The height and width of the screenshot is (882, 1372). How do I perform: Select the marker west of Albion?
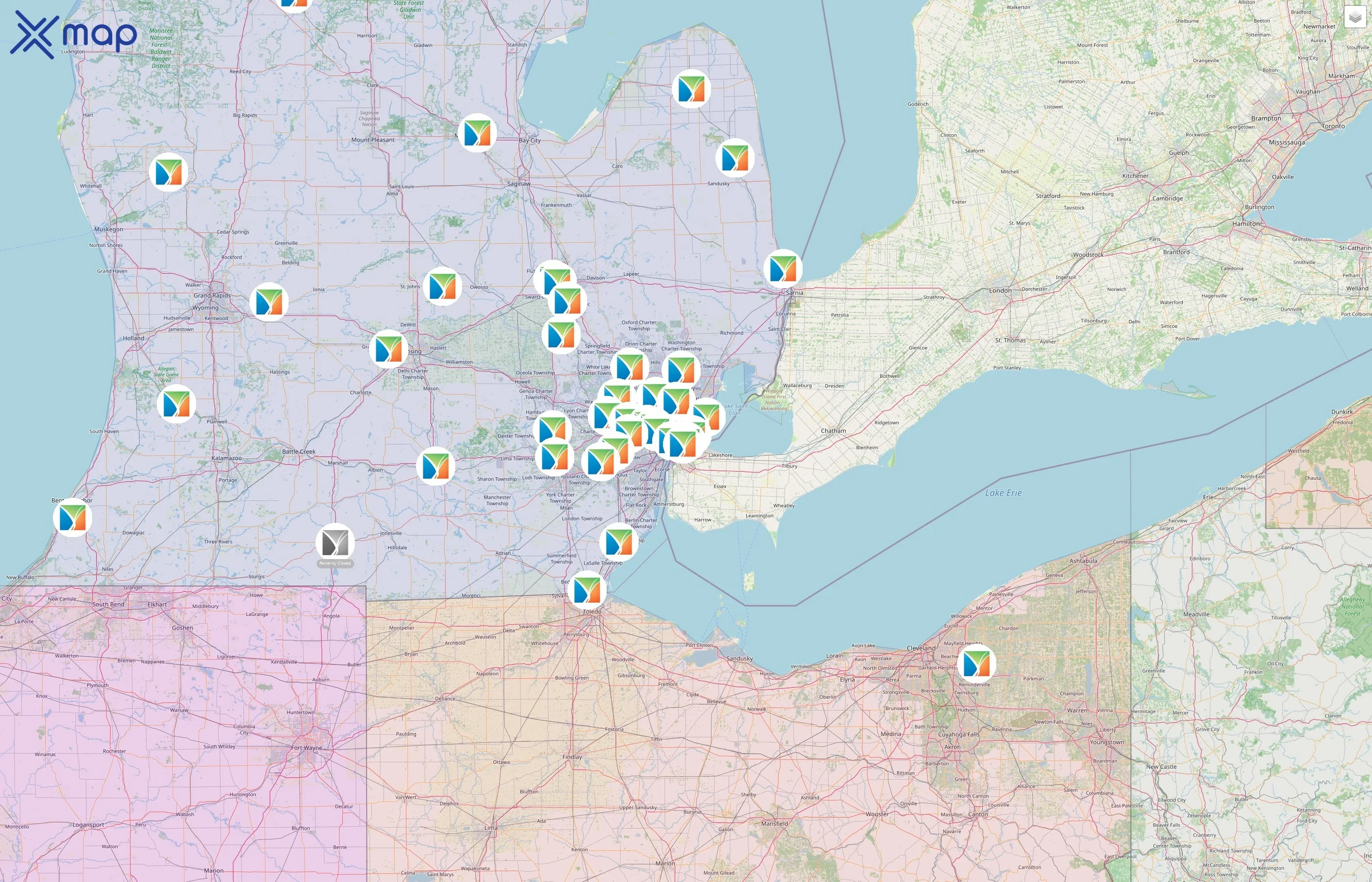point(436,466)
